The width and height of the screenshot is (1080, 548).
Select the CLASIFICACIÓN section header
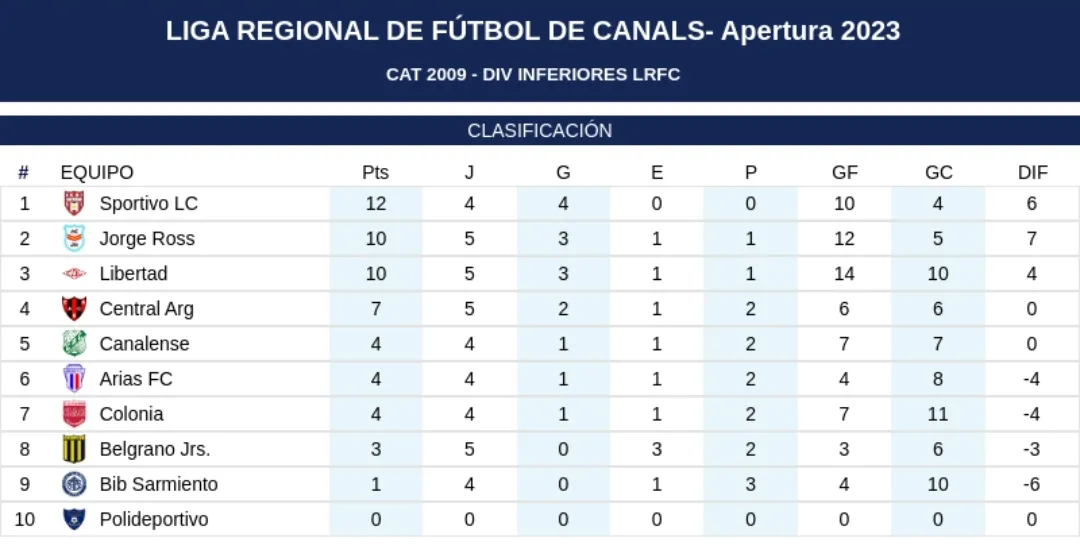[540, 131]
